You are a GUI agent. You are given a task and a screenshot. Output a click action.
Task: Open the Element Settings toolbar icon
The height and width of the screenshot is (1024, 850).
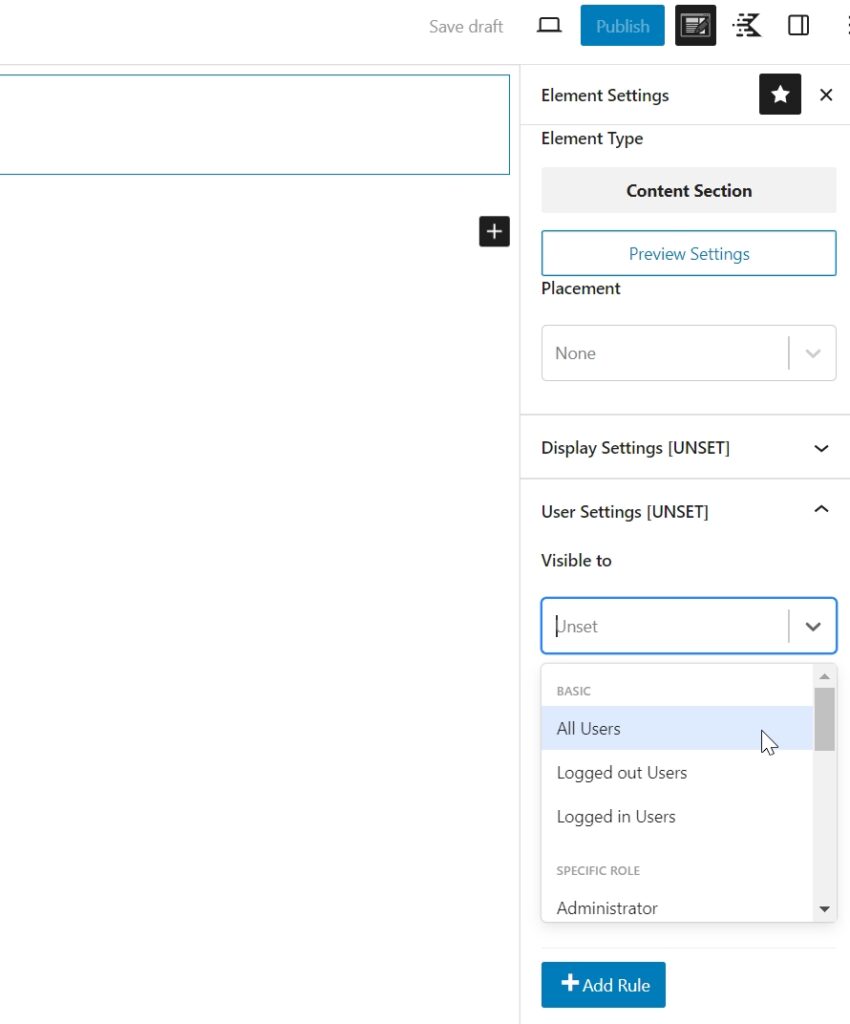click(x=695, y=26)
